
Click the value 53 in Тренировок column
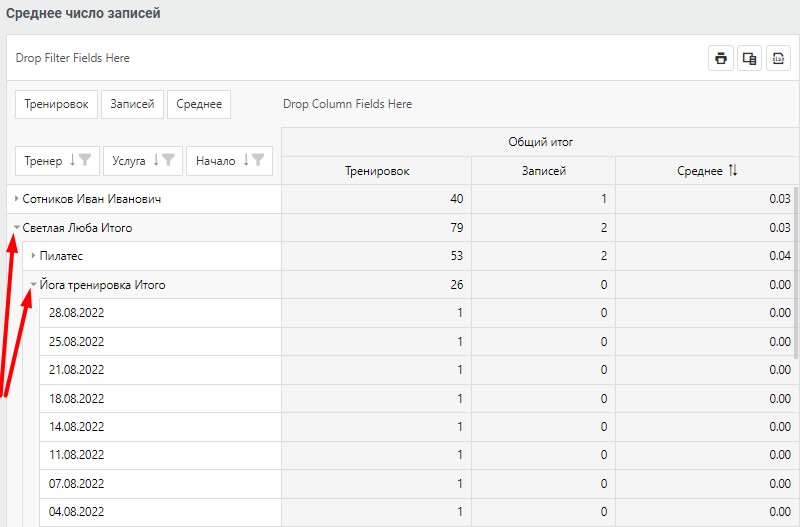click(x=457, y=256)
